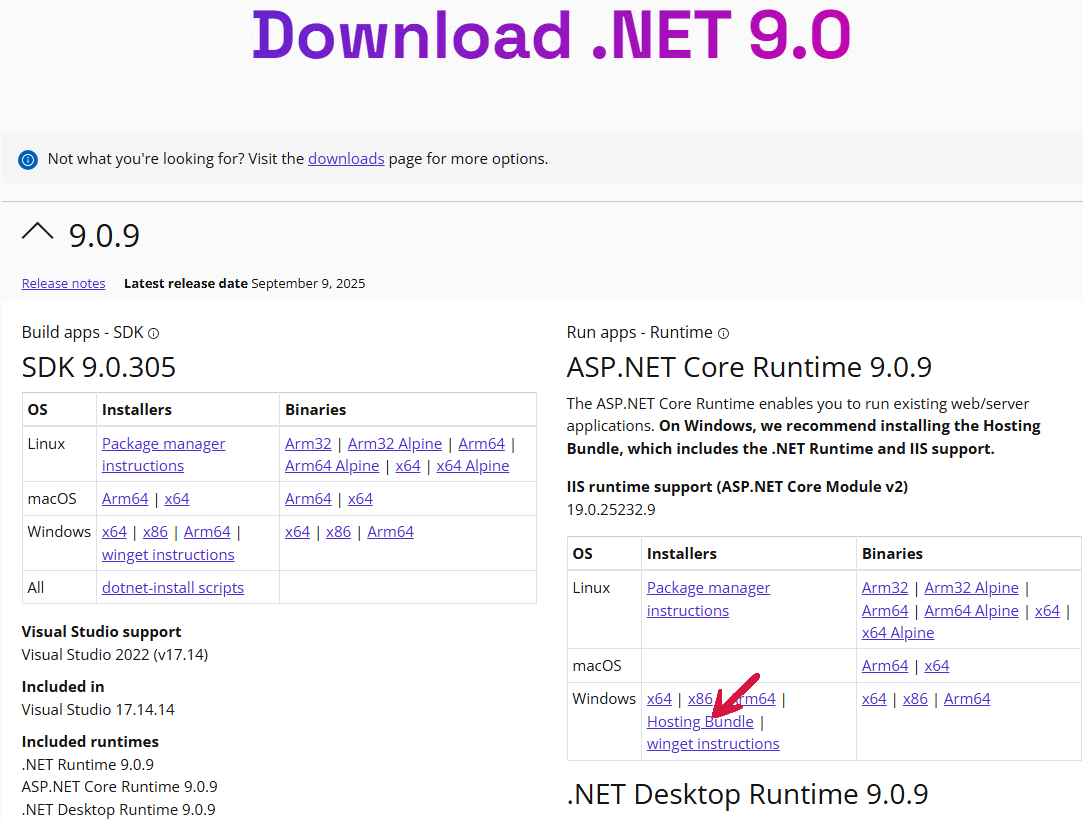Download ASP.NET Core Runtime Linux Arm64 Alpine binary

[x=971, y=611]
